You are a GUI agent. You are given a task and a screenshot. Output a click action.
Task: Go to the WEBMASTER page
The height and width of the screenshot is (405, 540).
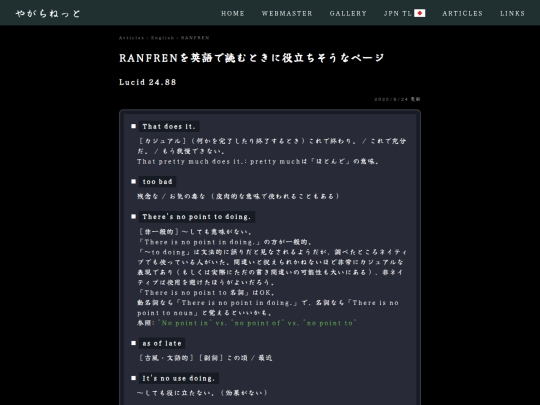(x=287, y=13)
